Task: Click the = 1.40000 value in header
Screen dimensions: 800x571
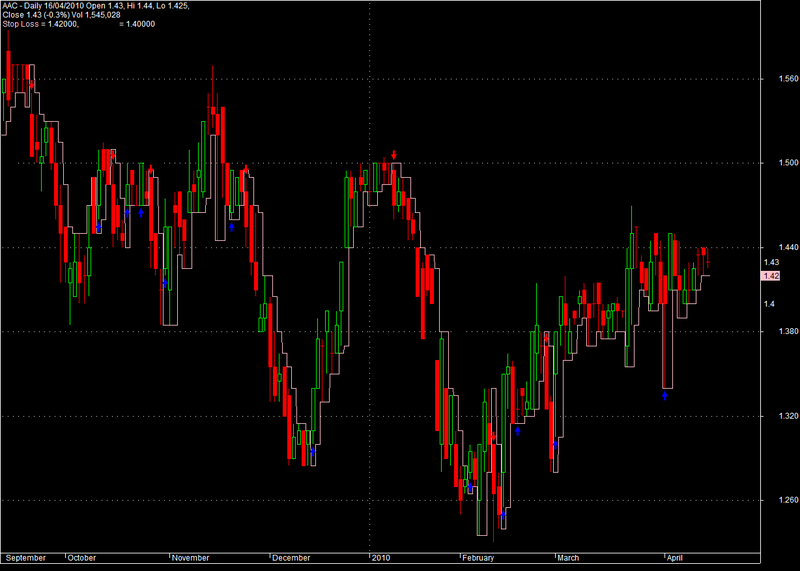Action: pos(137,24)
